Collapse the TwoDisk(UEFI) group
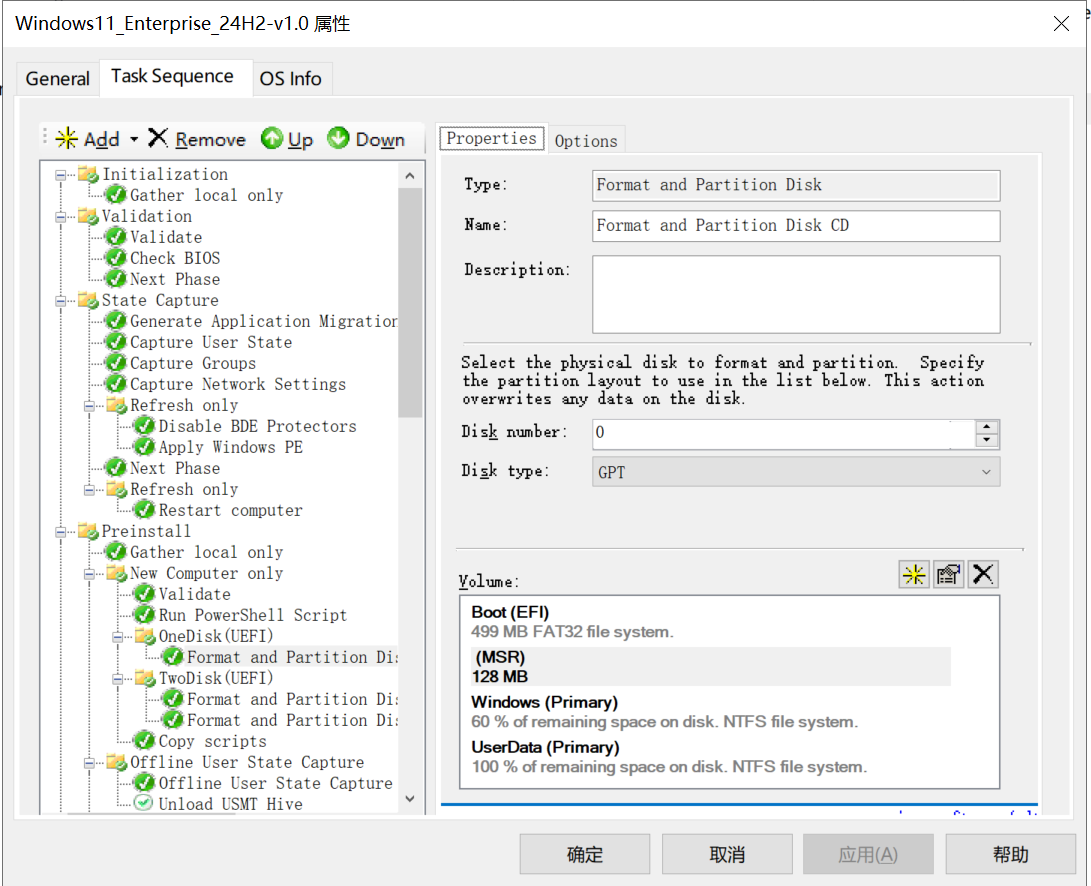 118,678
